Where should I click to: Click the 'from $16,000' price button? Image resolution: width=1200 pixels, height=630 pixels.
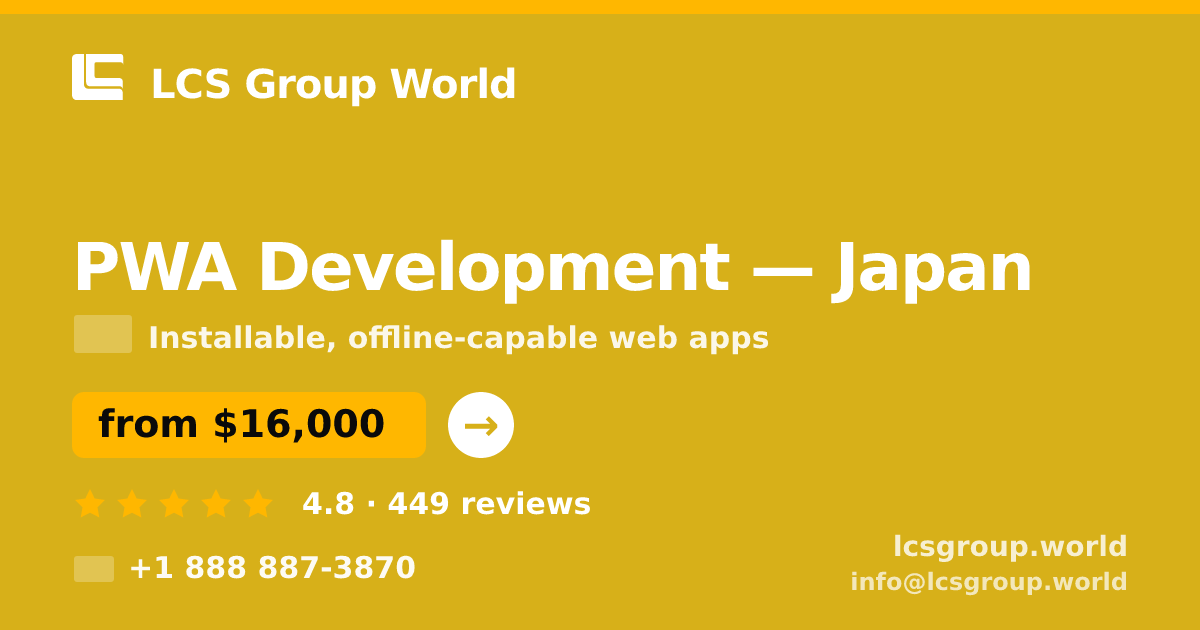point(249,425)
